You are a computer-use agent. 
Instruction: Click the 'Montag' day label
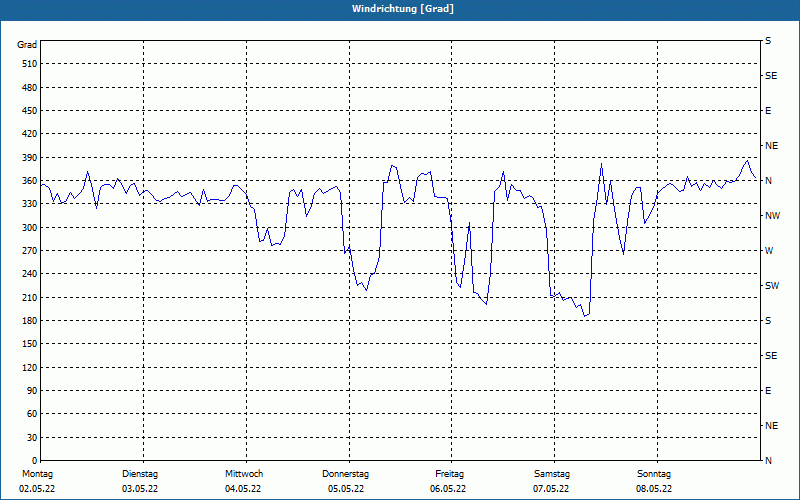pyautogui.click(x=37, y=474)
